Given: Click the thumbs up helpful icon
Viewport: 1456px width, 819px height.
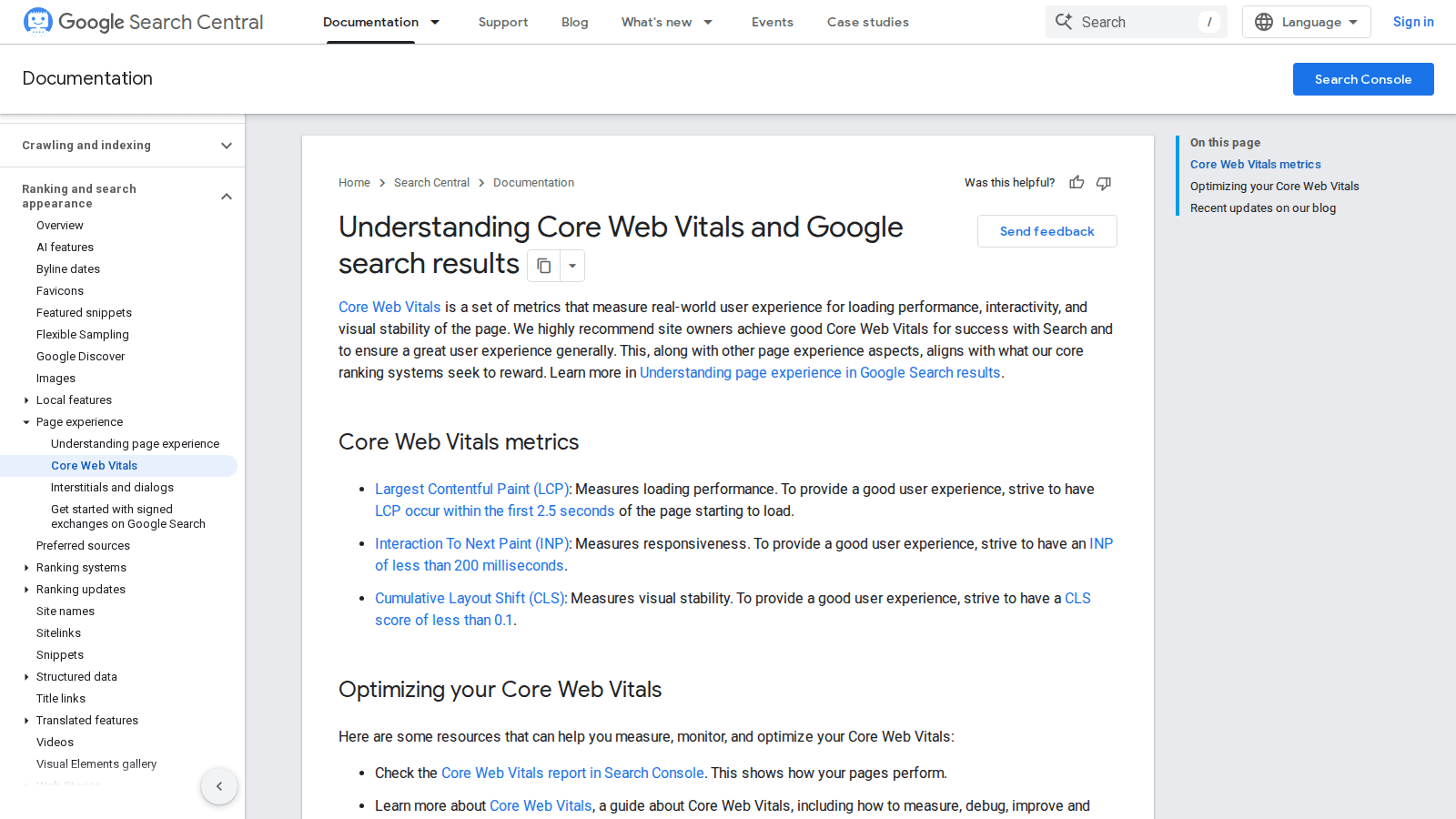Looking at the screenshot, I should tap(1077, 183).
